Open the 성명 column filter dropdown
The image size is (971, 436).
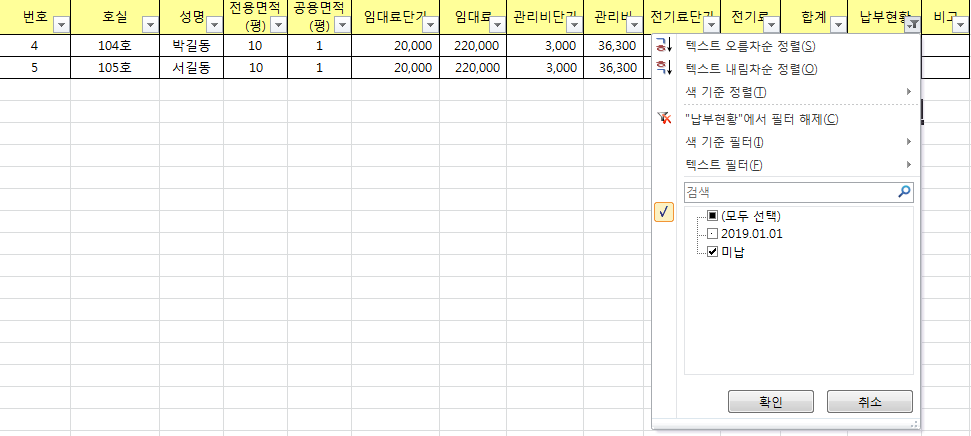click(215, 25)
